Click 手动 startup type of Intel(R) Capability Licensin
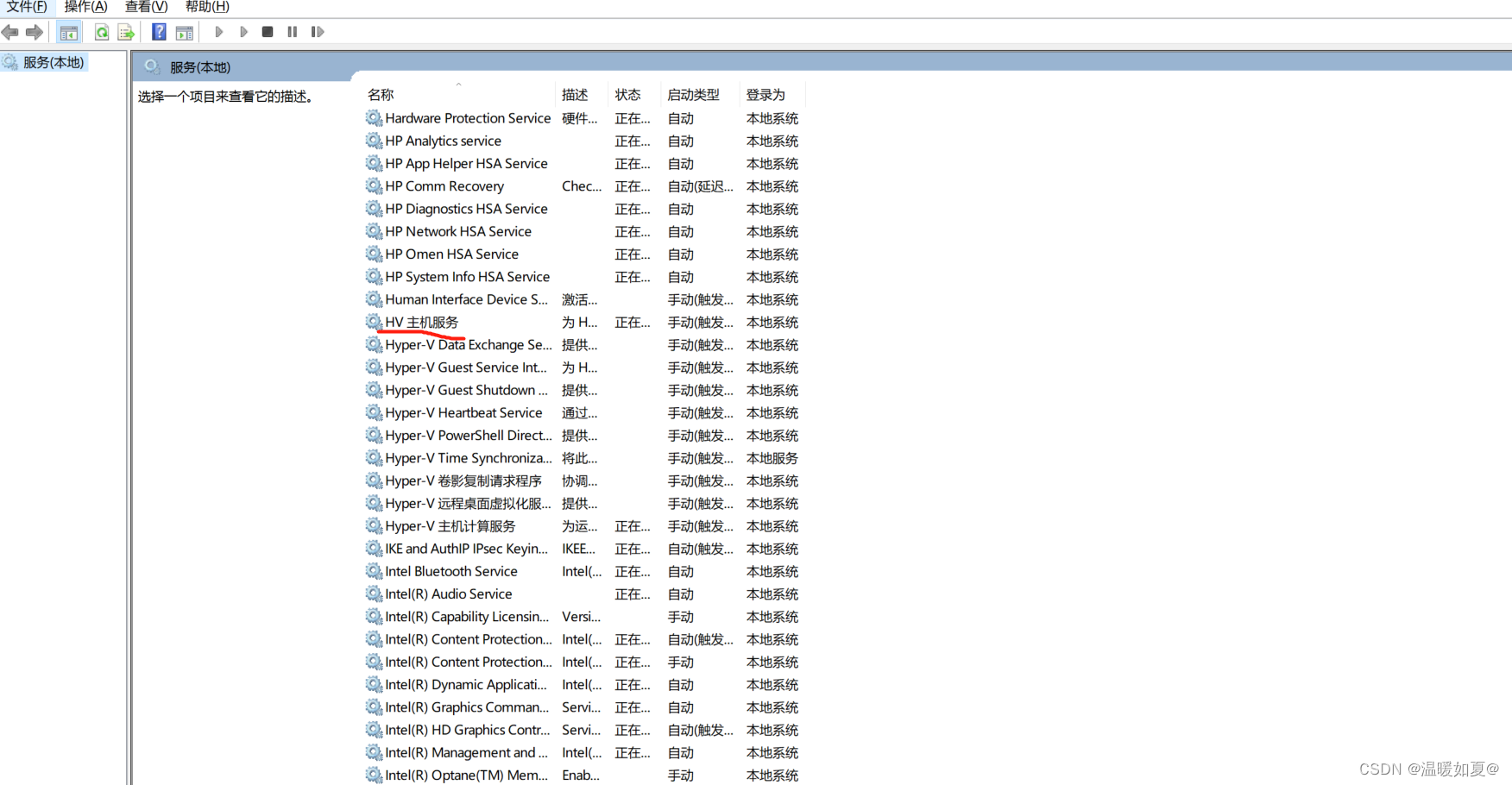The height and width of the screenshot is (785, 1512). pos(681,617)
